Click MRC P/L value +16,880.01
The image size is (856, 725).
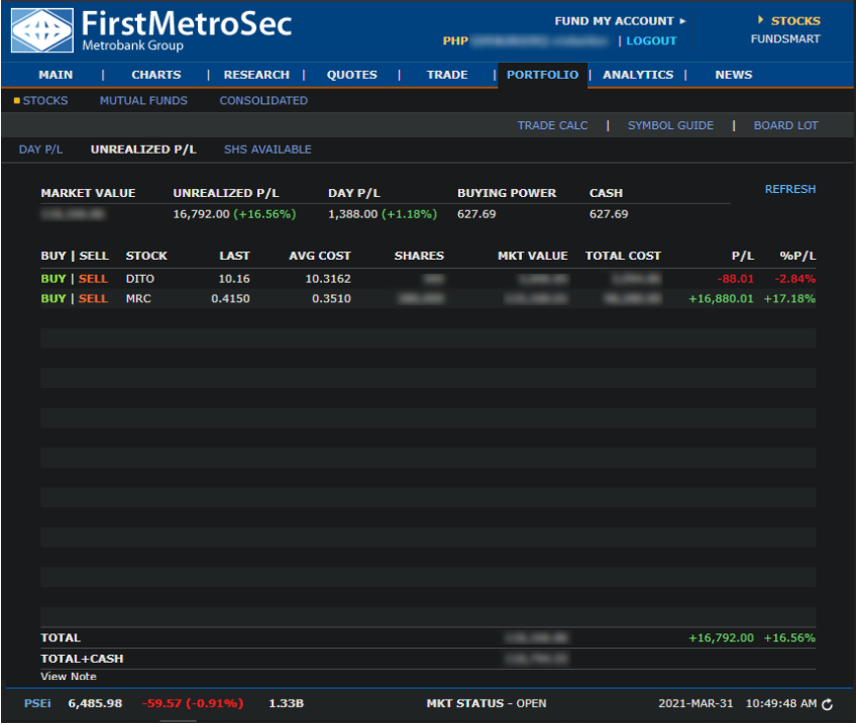pos(721,299)
